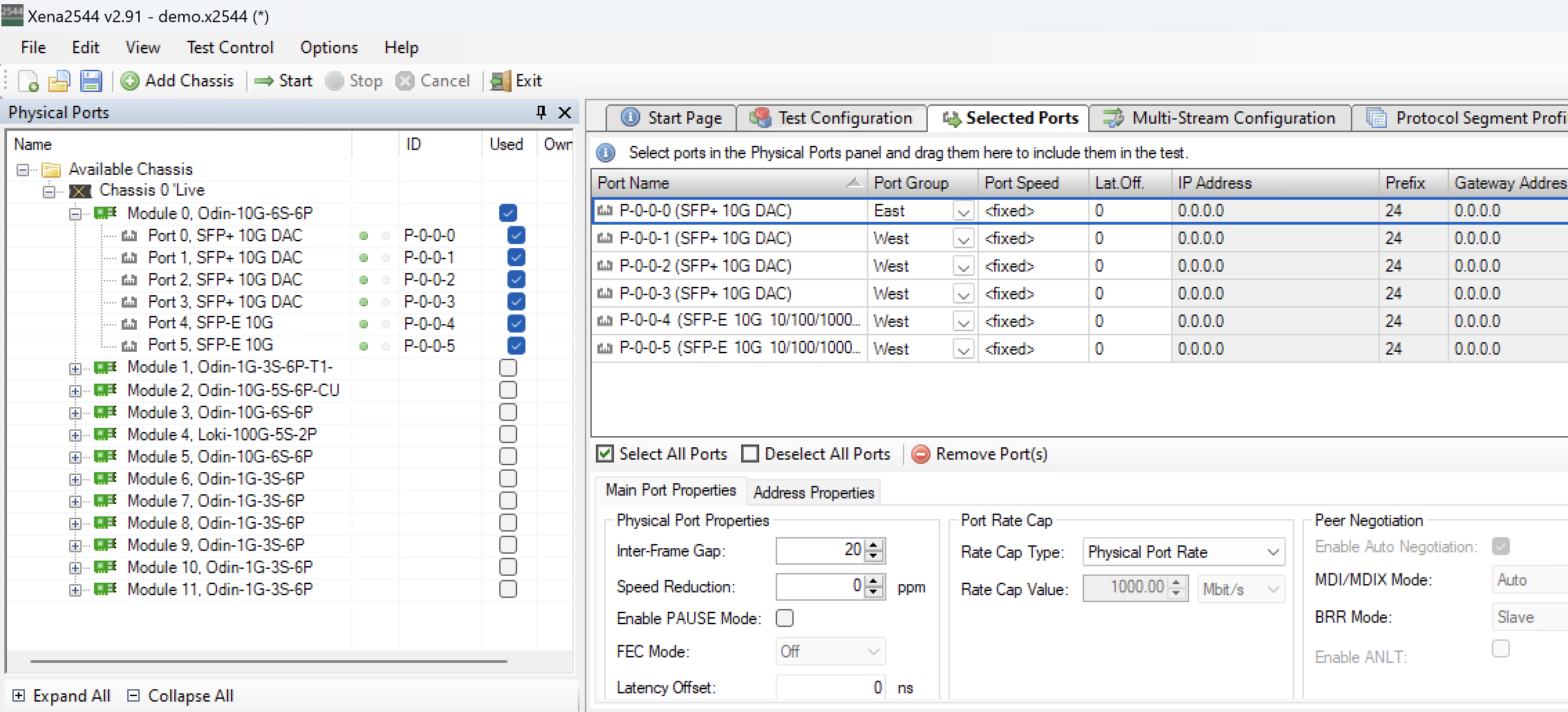Open the File menu
Screen dimensions: 1568x712
(33, 48)
